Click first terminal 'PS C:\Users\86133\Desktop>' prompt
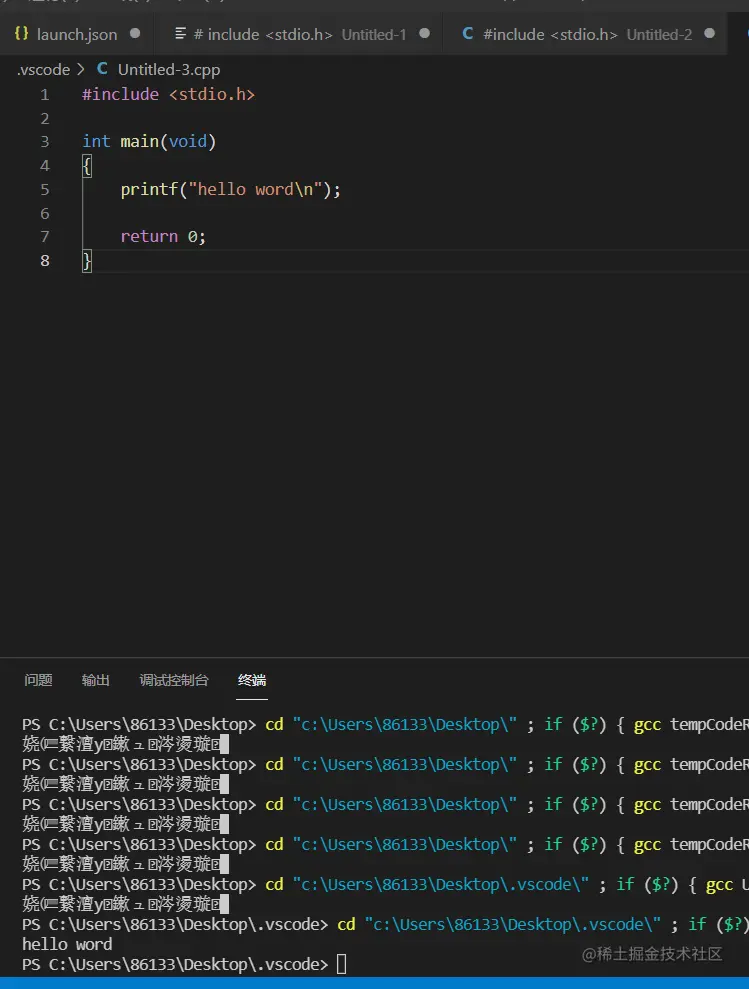749x989 pixels. coord(139,724)
